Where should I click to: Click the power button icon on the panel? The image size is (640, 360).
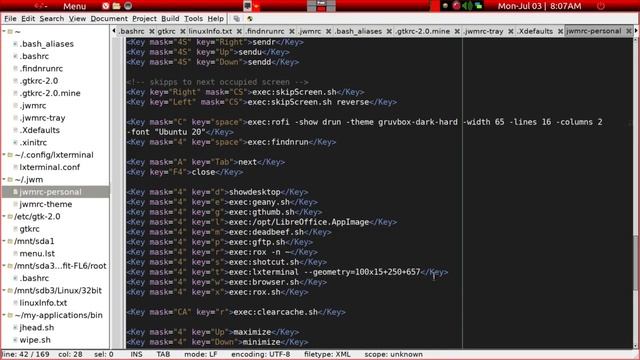pyautogui.click(x=601, y=6)
